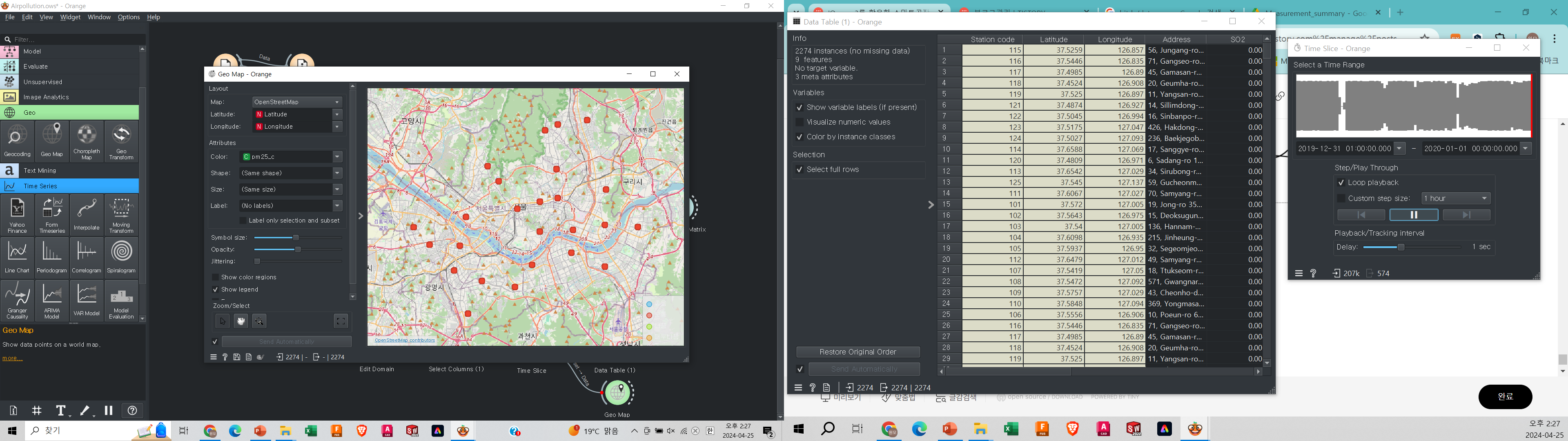
Task: Open the 1 hour step size dropdown
Action: pyautogui.click(x=1455, y=198)
